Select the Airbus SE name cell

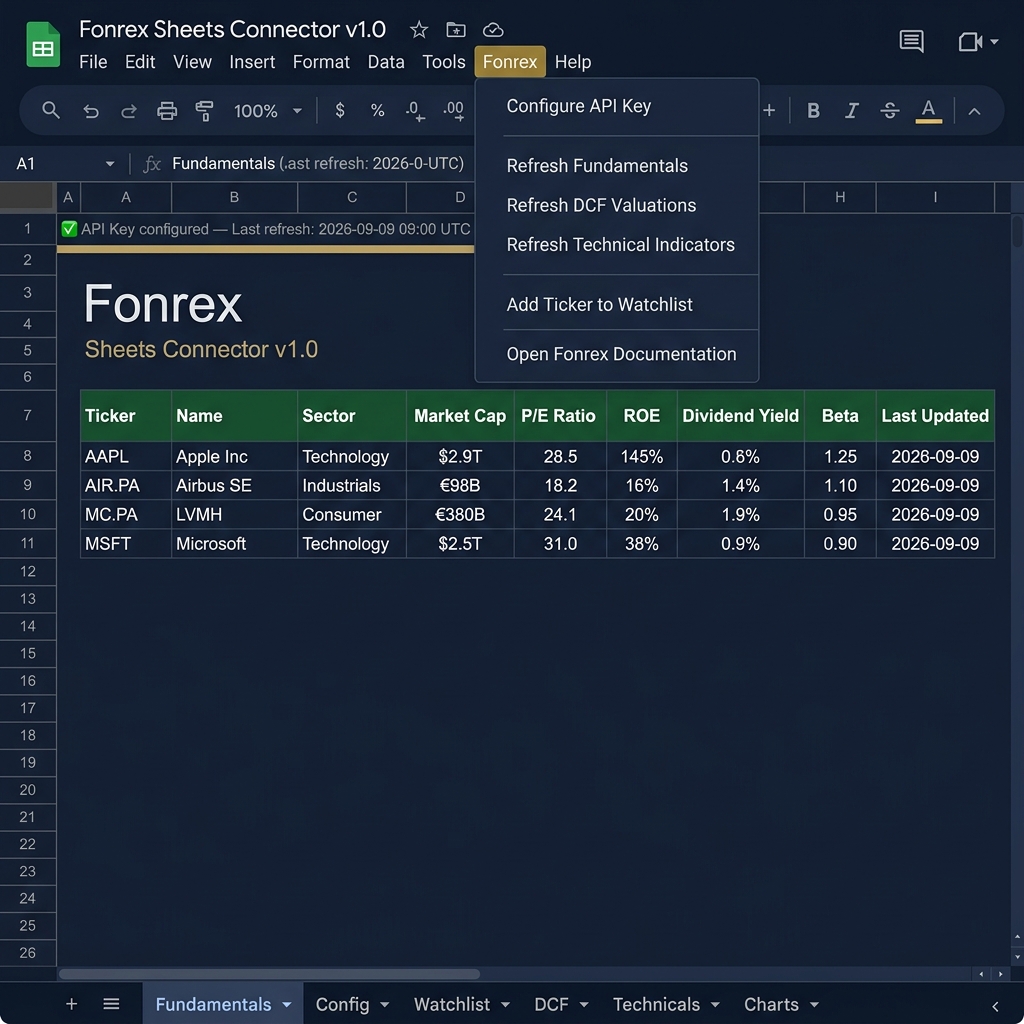click(234, 485)
